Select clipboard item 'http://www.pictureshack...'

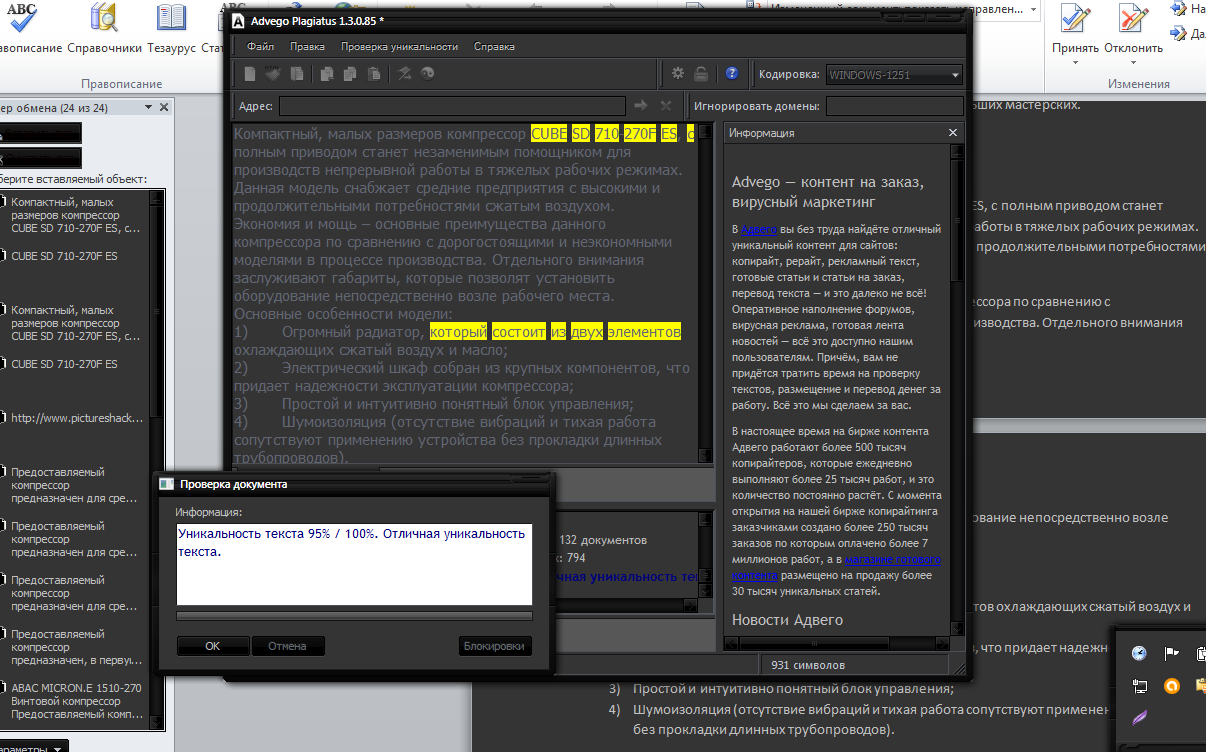[x=76, y=418]
